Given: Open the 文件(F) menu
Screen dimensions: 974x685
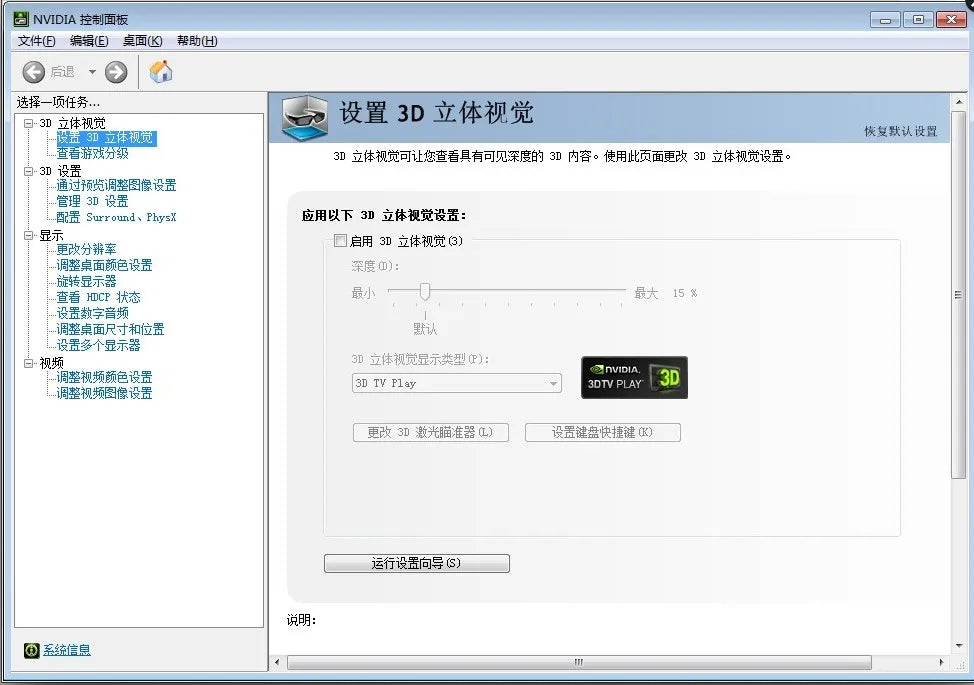Looking at the screenshot, I should point(37,41).
